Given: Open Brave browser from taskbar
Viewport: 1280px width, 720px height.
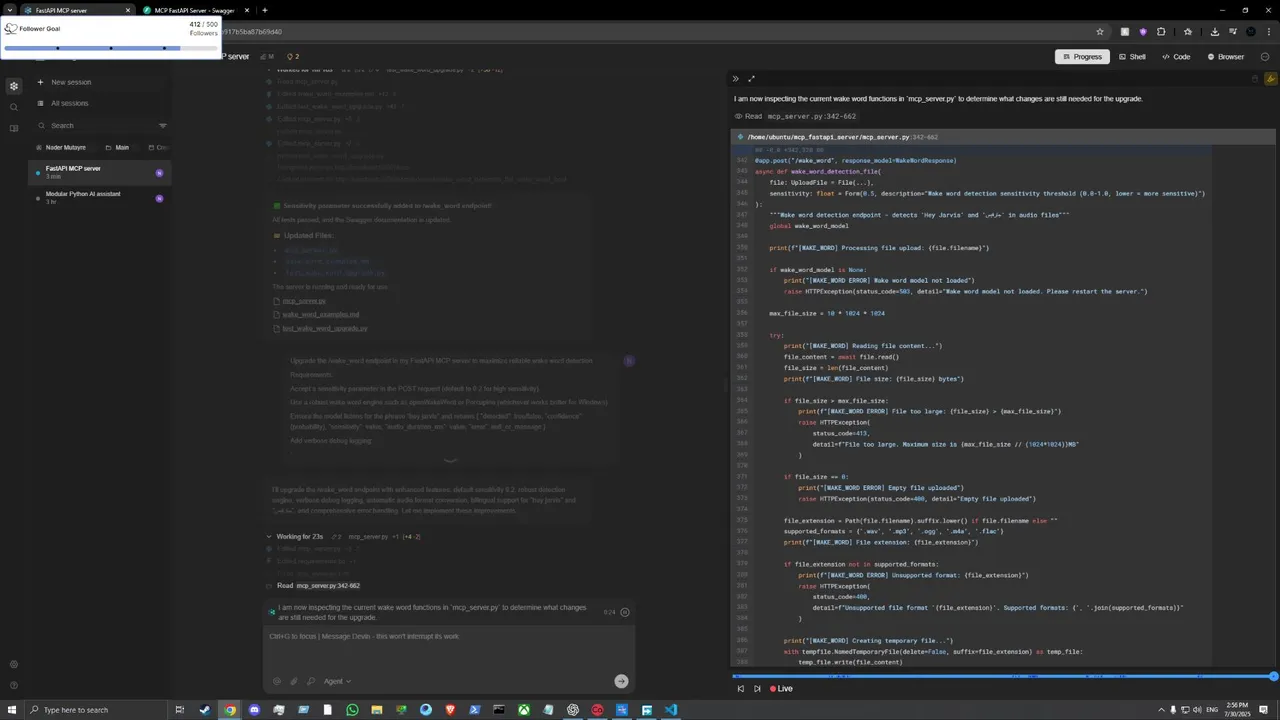Looking at the screenshot, I should pos(450,710).
